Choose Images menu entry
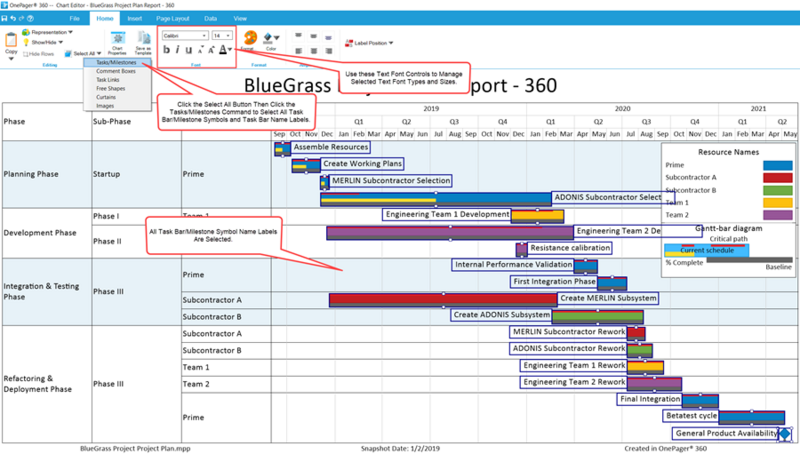This screenshot has width=800, height=454. pos(117,106)
